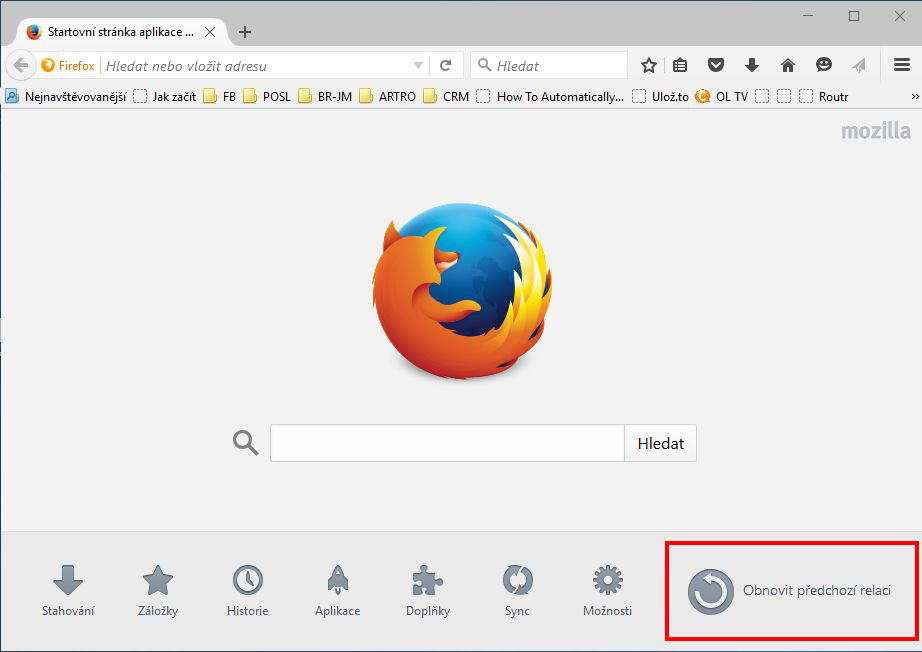Click inside the search input field
This screenshot has width=922, height=652.
click(446, 443)
